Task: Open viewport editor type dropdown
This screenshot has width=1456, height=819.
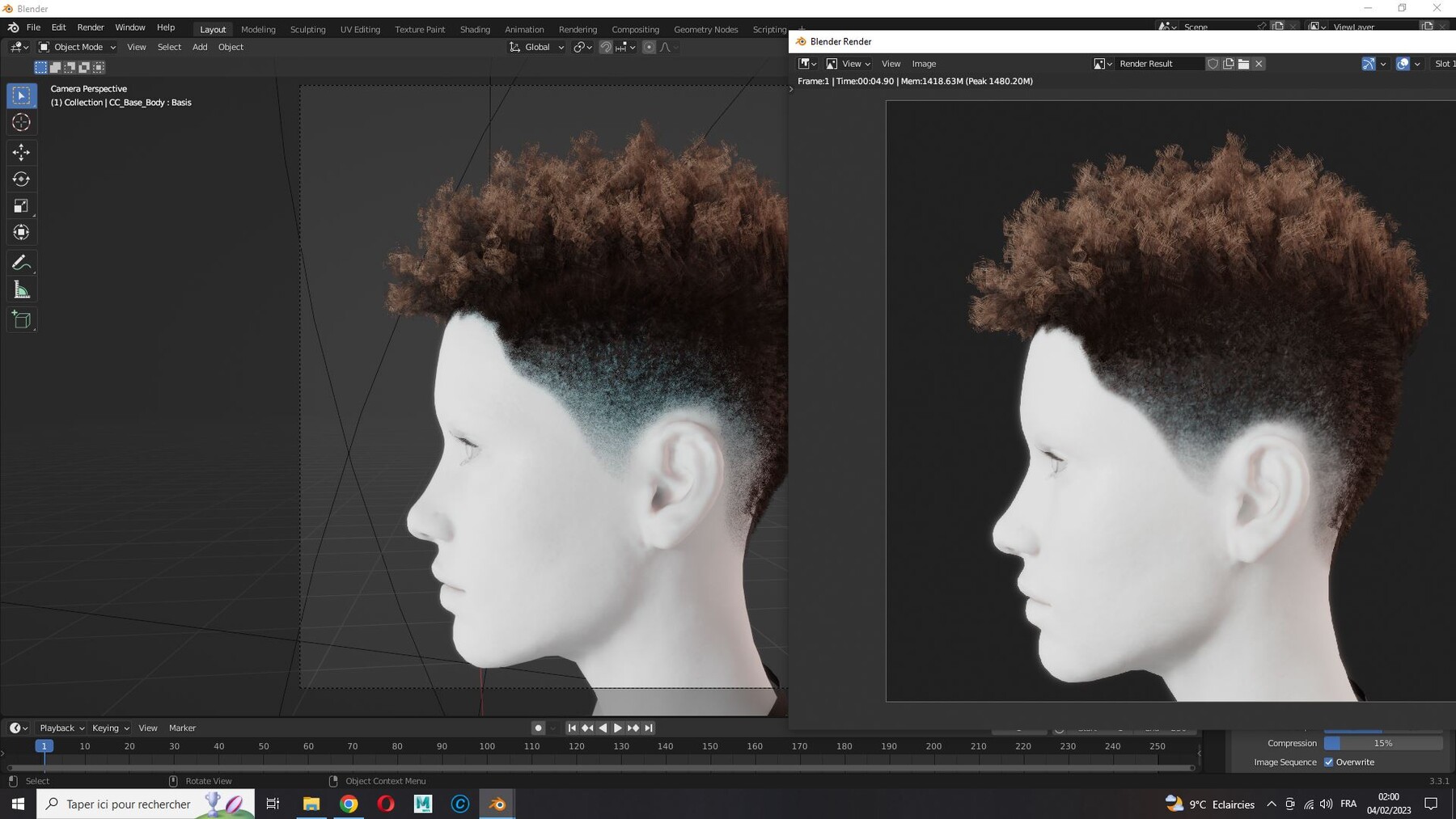Action: pos(19,47)
